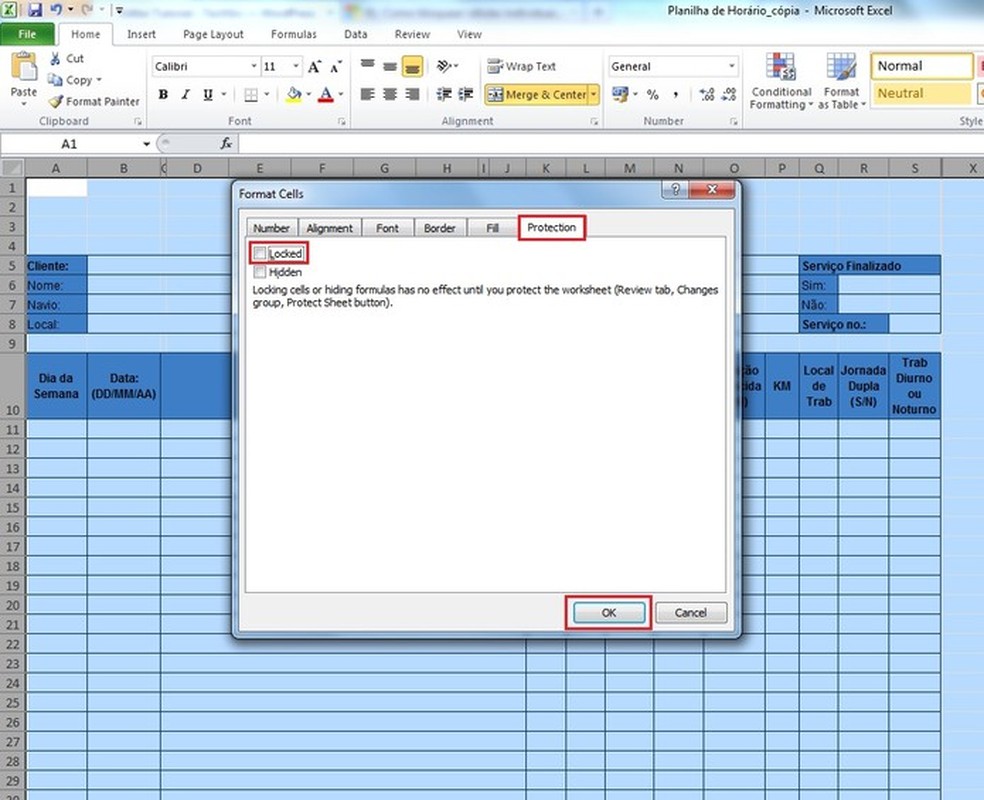Open the Review ribbon tab

pyautogui.click(x=411, y=33)
